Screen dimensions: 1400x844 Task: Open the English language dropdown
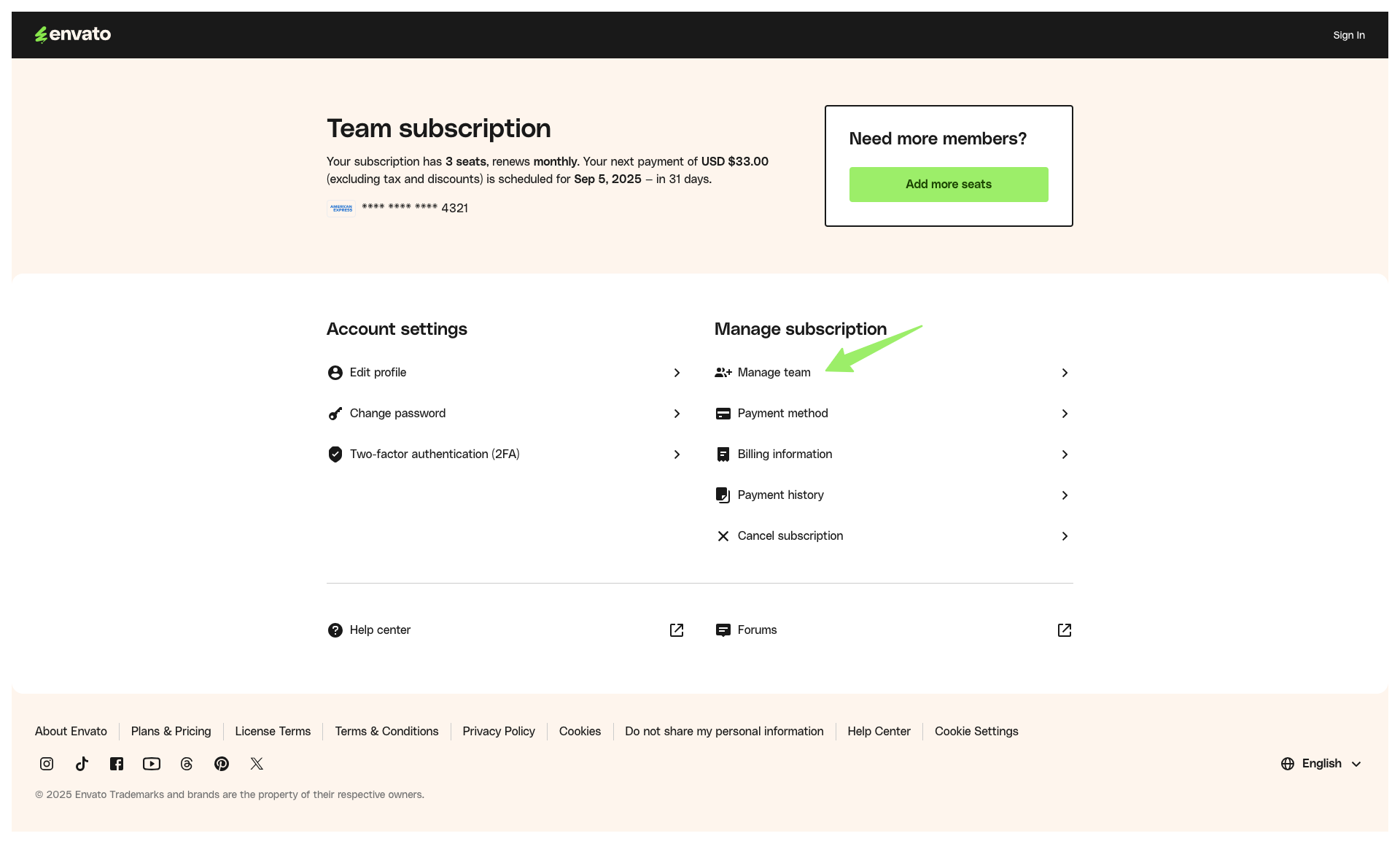[1321, 764]
